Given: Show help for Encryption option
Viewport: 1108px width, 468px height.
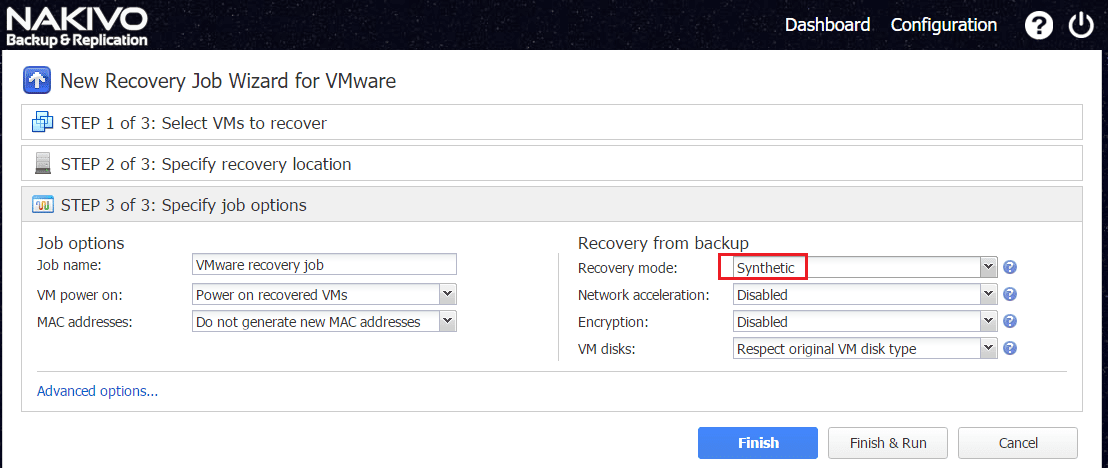Looking at the screenshot, I should pyautogui.click(x=1010, y=322).
